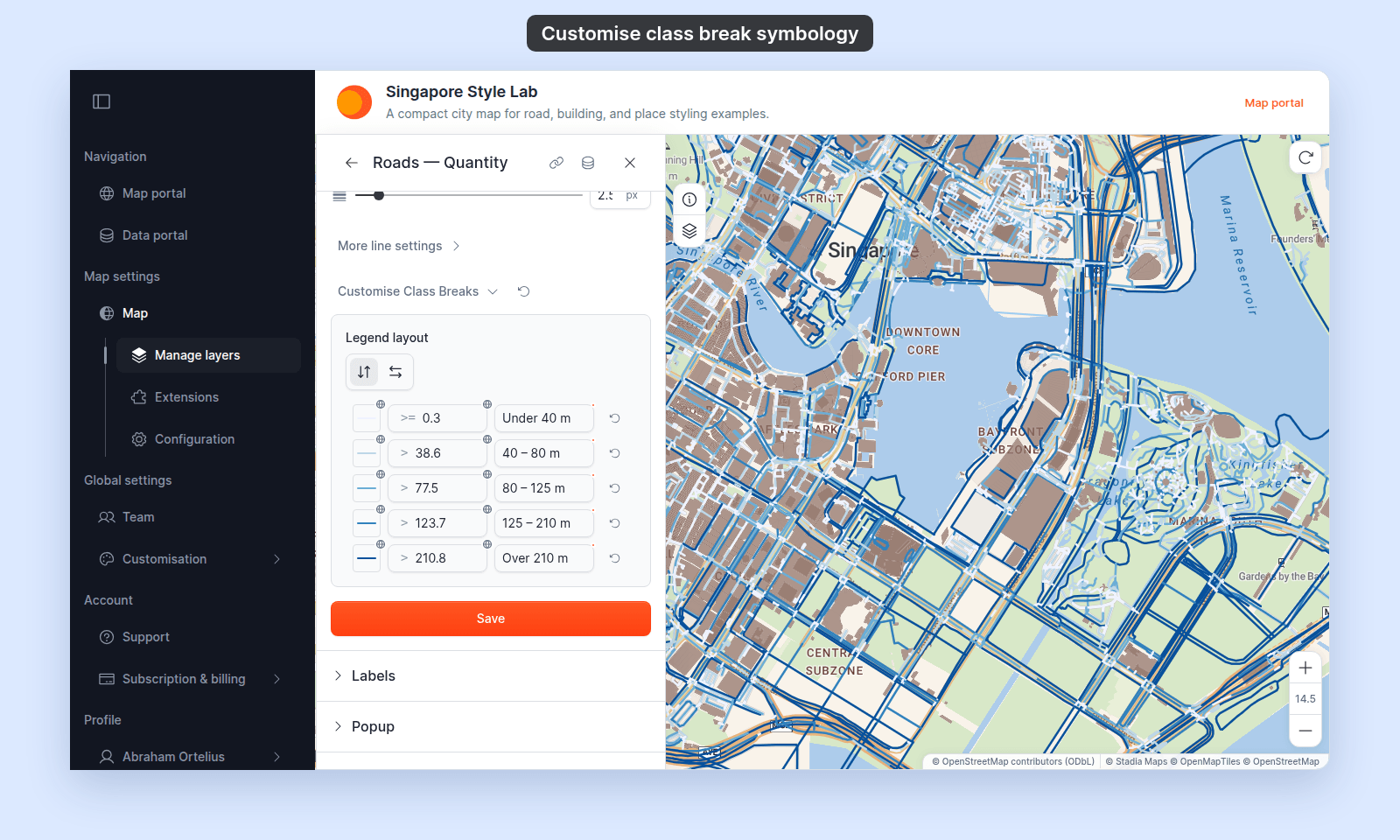This screenshot has width=1400, height=840.
Task: Open the map info button
Action: (689, 199)
